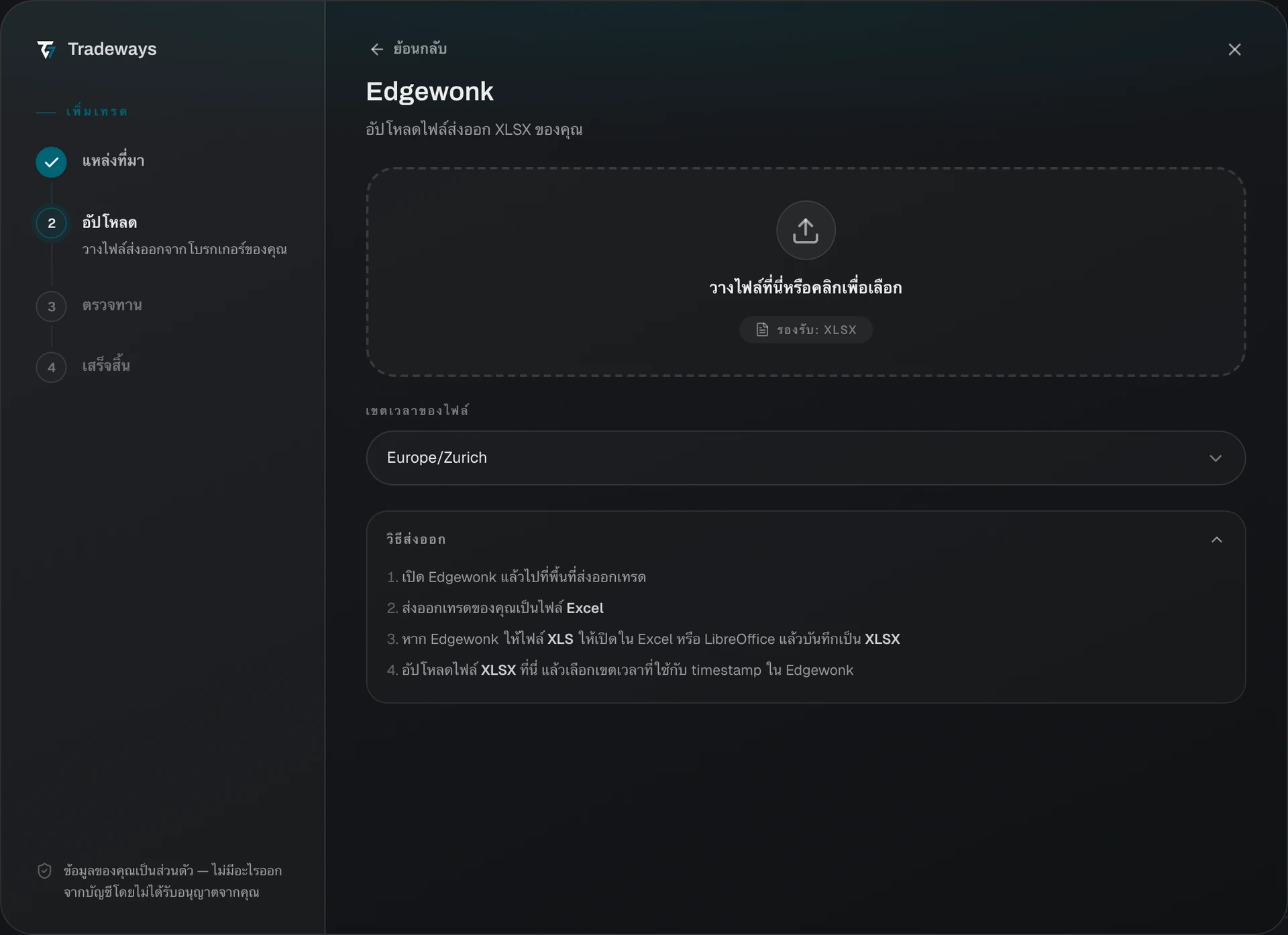Click the privacy shield icon
Image resolution: width=1288 pixels, height=935 pixels.
(44, 871)
